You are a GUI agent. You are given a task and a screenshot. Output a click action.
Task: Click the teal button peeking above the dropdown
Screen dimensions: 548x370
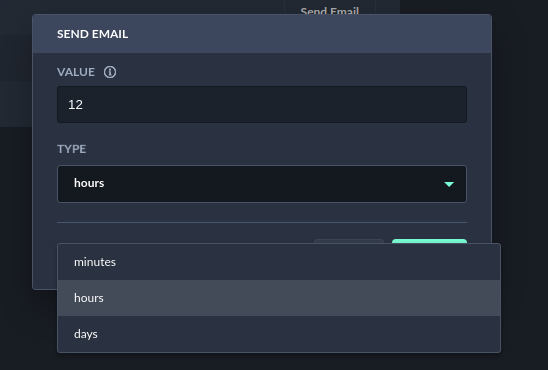point(429,241)
